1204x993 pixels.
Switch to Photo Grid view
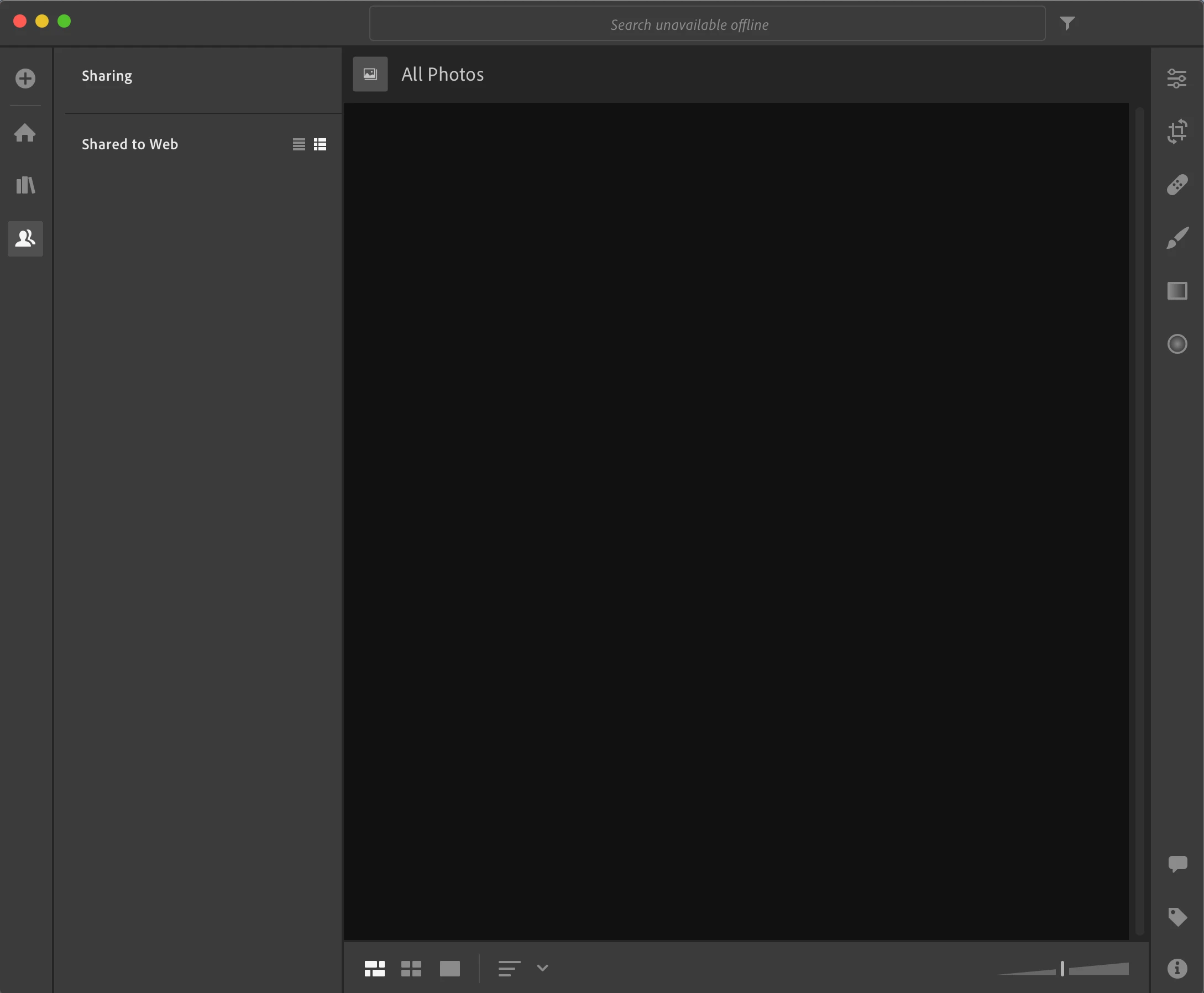point(375,969)
